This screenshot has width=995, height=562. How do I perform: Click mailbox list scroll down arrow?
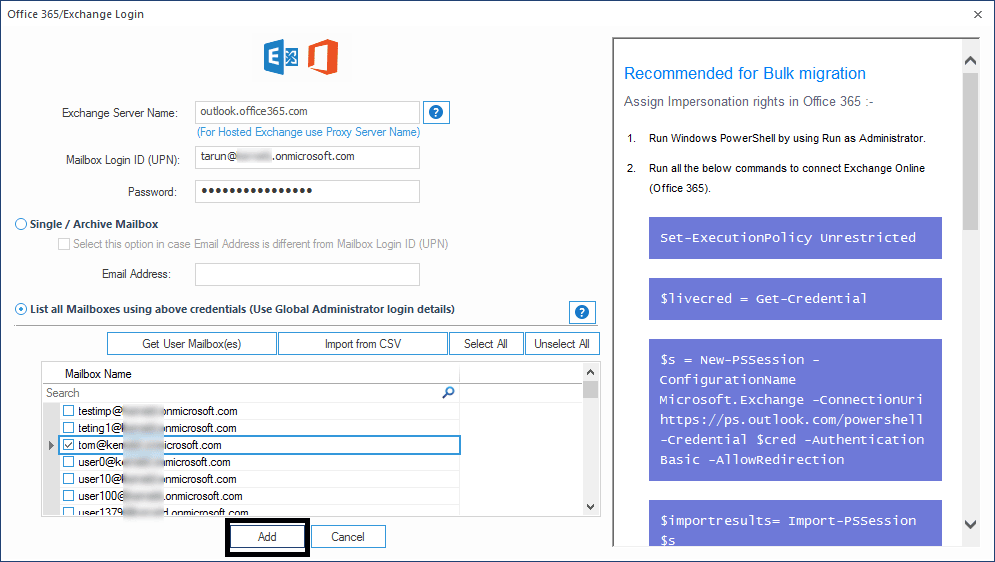[590, 507]
